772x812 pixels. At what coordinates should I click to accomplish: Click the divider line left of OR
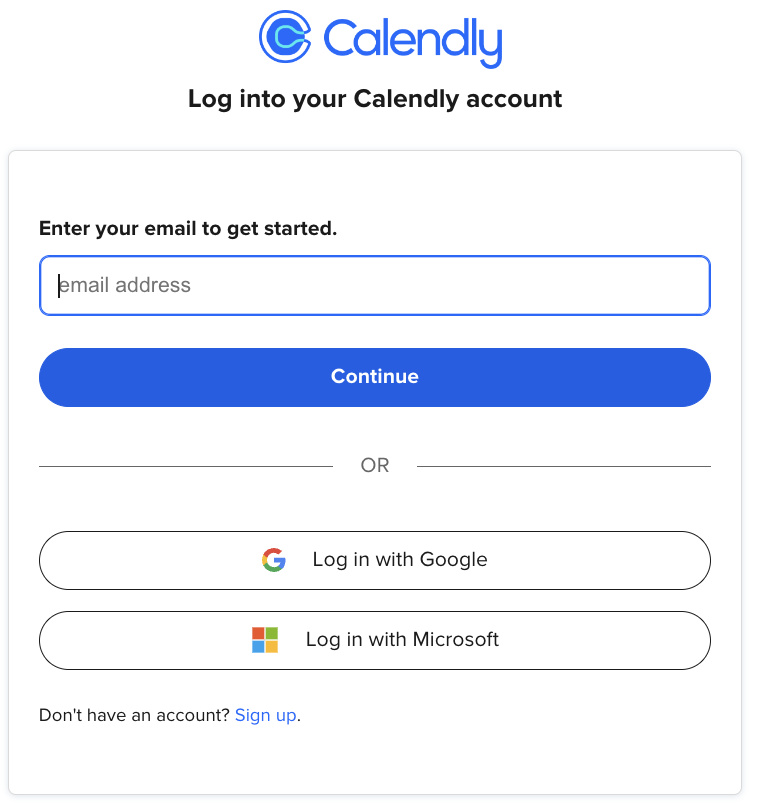click(x=185, y=466)
